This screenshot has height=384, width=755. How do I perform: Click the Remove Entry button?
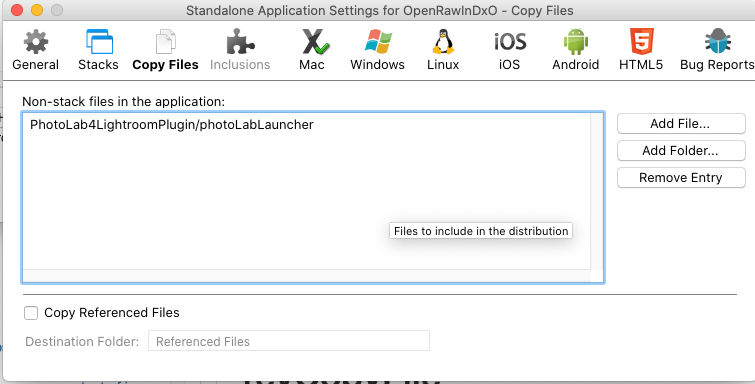tap(681, 178)
